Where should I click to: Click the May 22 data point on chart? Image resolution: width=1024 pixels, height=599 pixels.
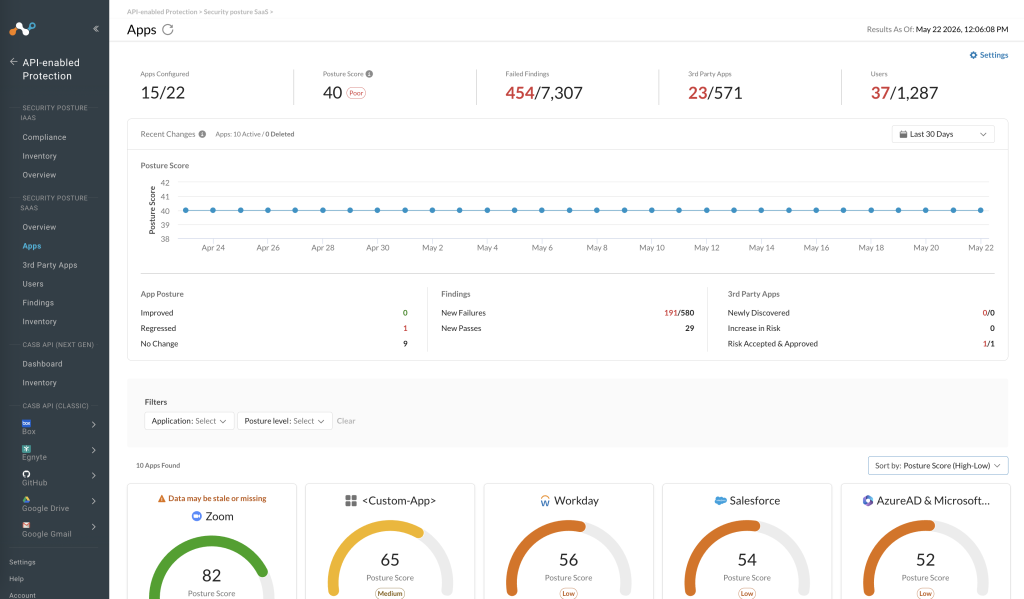click(980, 210)
